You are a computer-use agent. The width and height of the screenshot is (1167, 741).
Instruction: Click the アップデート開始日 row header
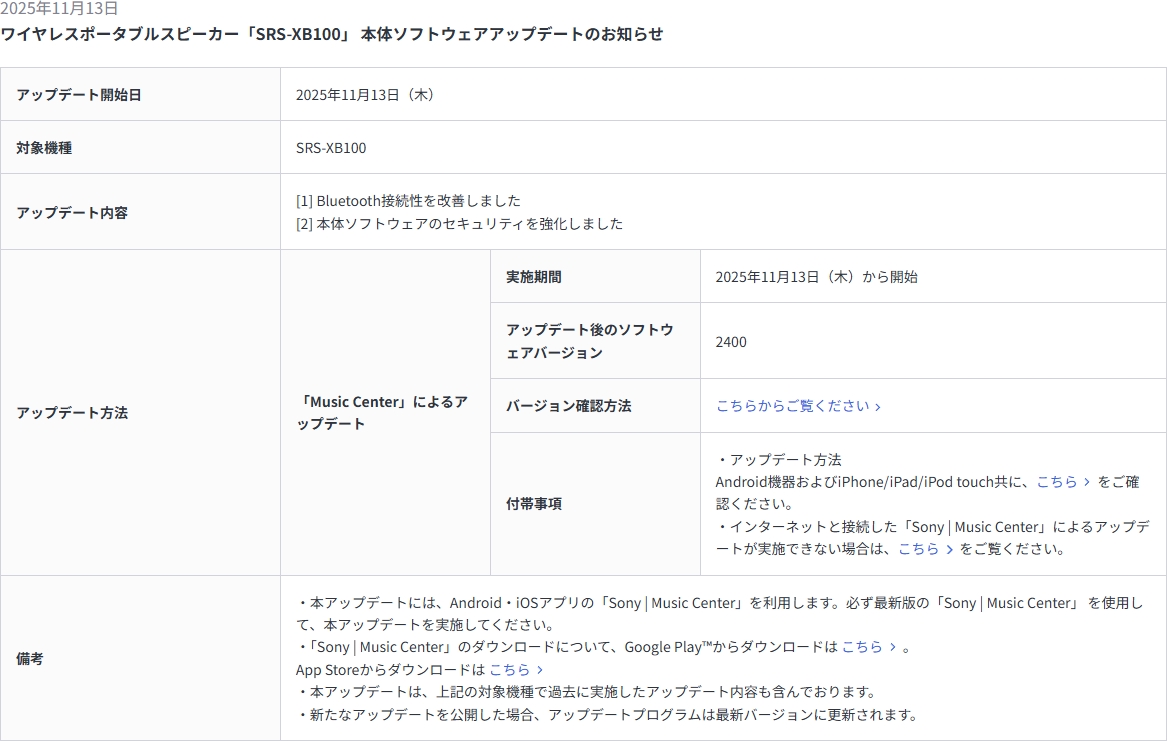click(x=79, y=95)
